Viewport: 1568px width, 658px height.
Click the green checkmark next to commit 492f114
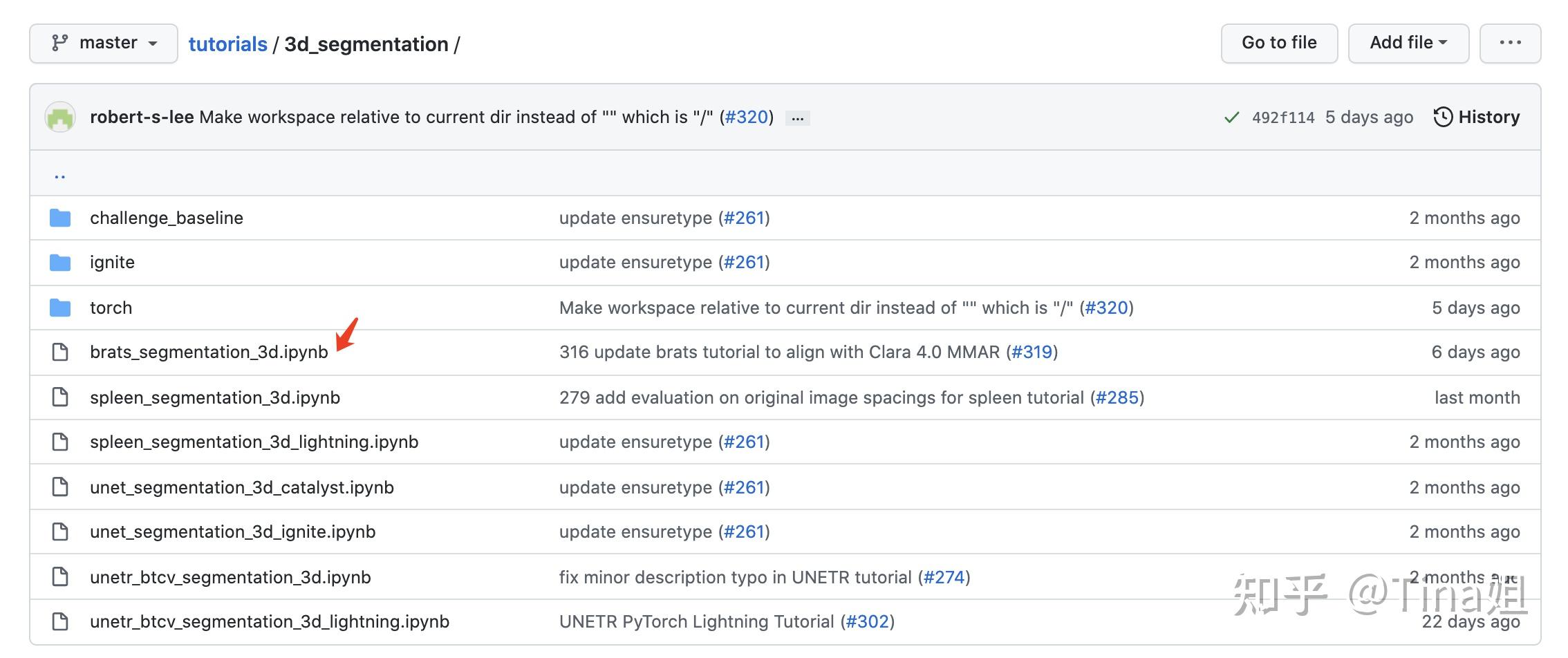1231,117
